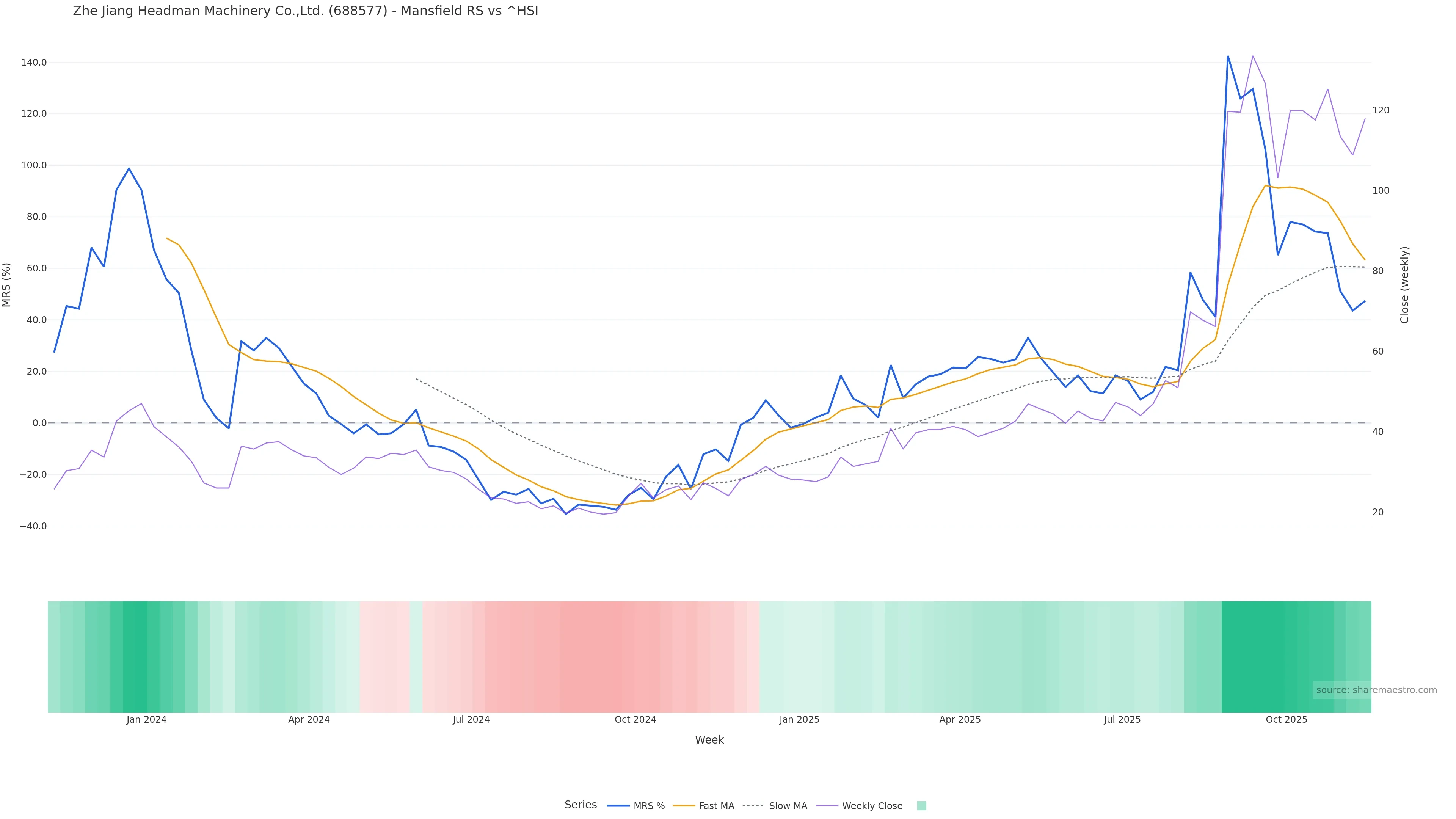
Task: Click the 100 tick on right Close axis
Action: (x=1381, y=190)
